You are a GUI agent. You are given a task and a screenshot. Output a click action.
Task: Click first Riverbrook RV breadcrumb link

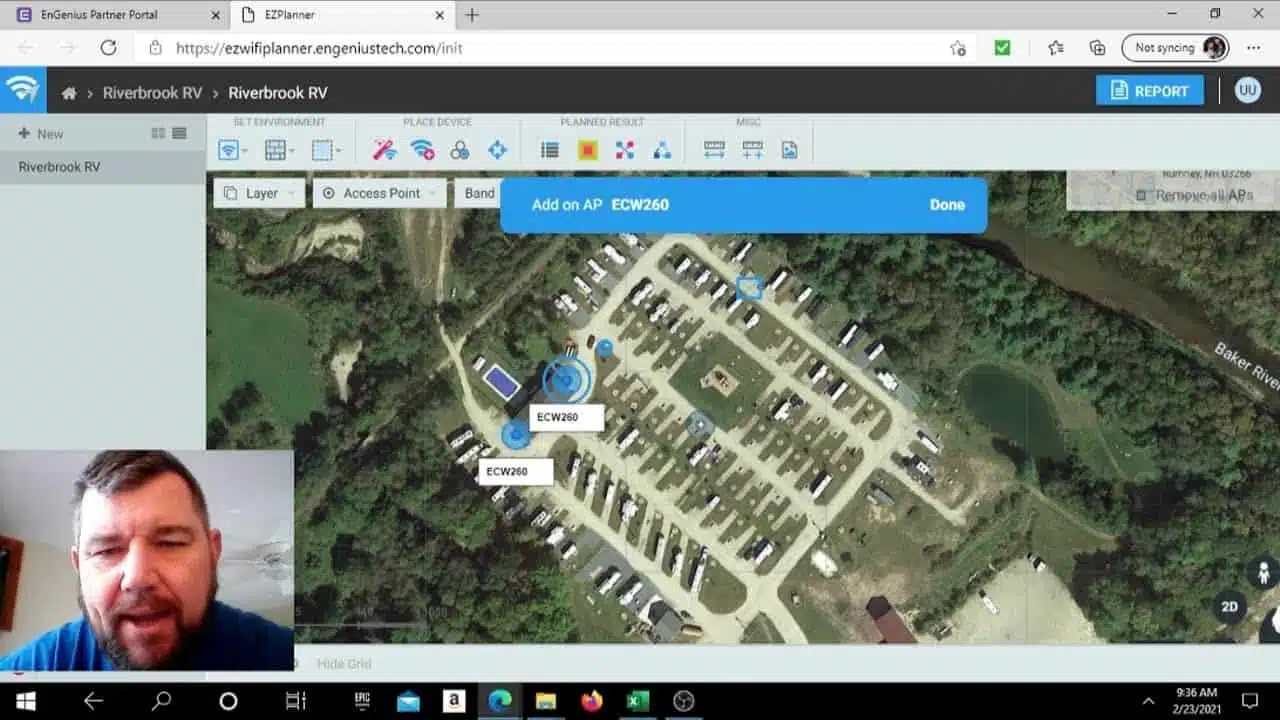[152, 93]
